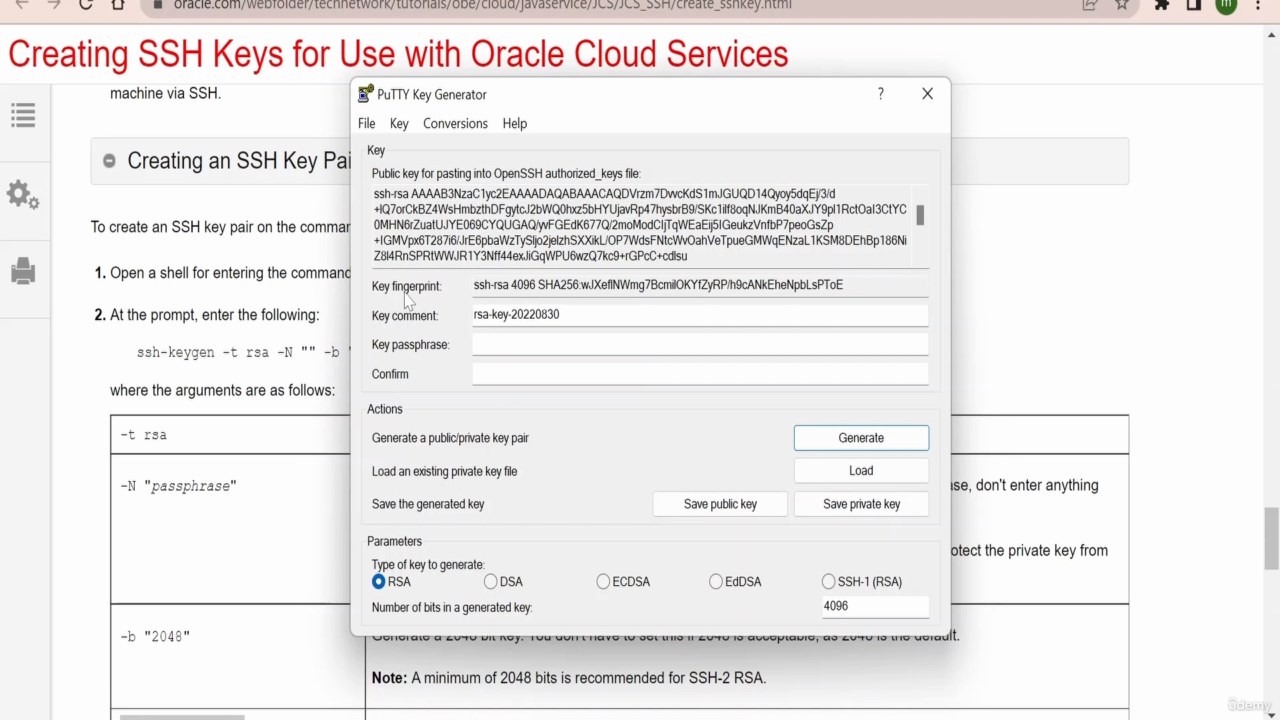This screenshot has width=1280, height=720.
Task: Click the question mark help button in PuTTY title bar
Action: pos(880,94)
